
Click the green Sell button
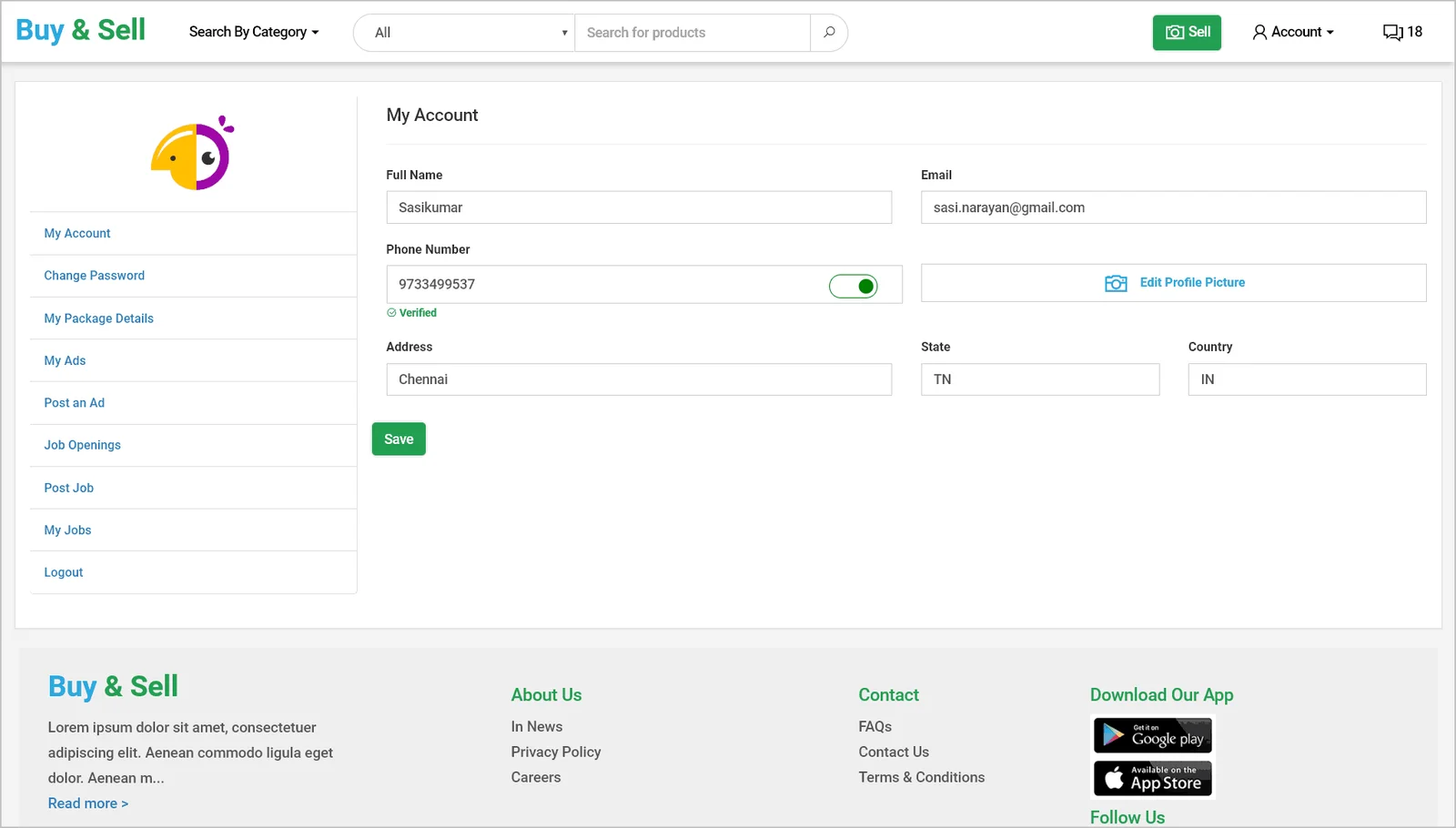pos(1187,33)
